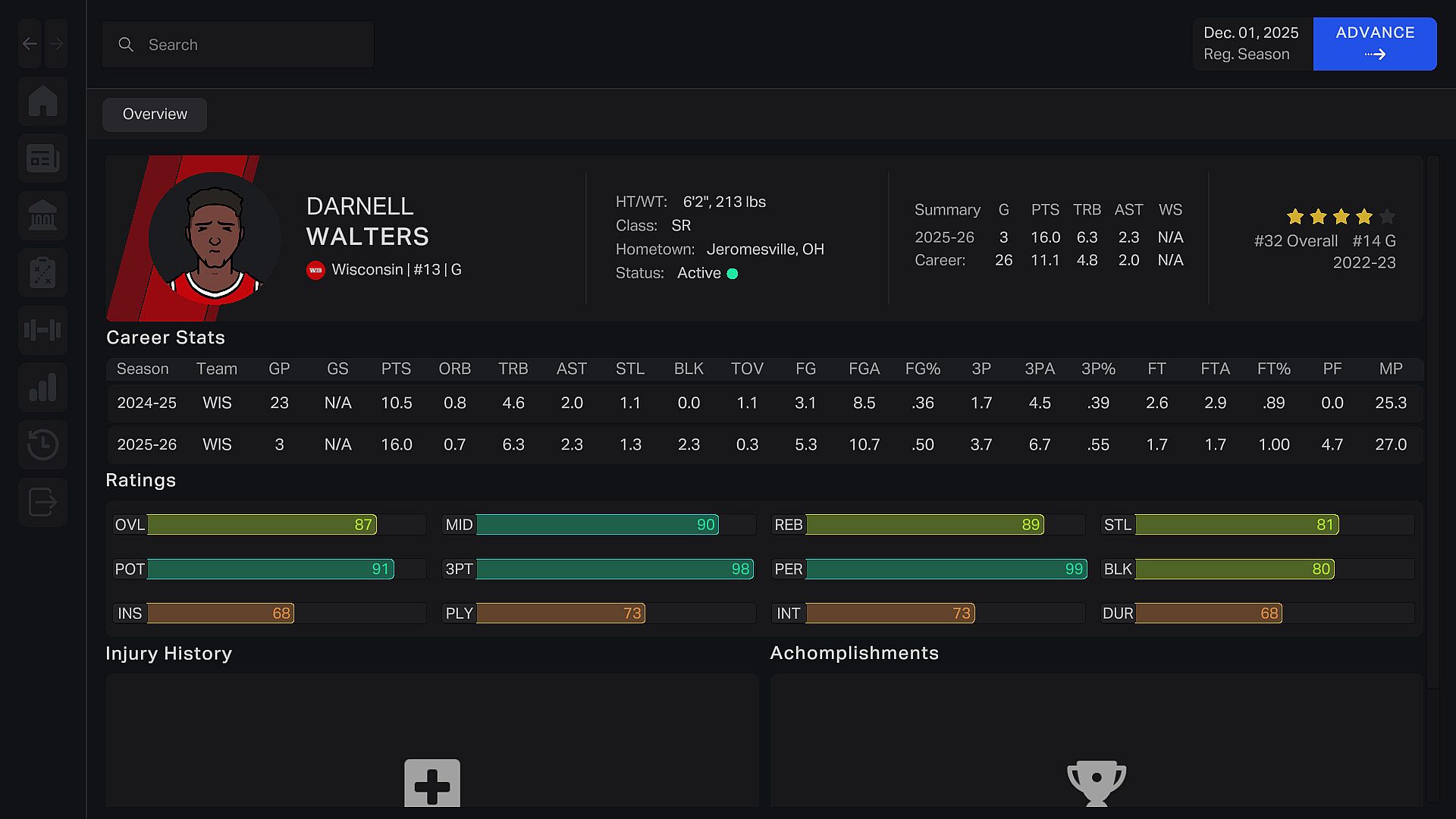Click Darnell Walters' player avatar

(215, 238)
